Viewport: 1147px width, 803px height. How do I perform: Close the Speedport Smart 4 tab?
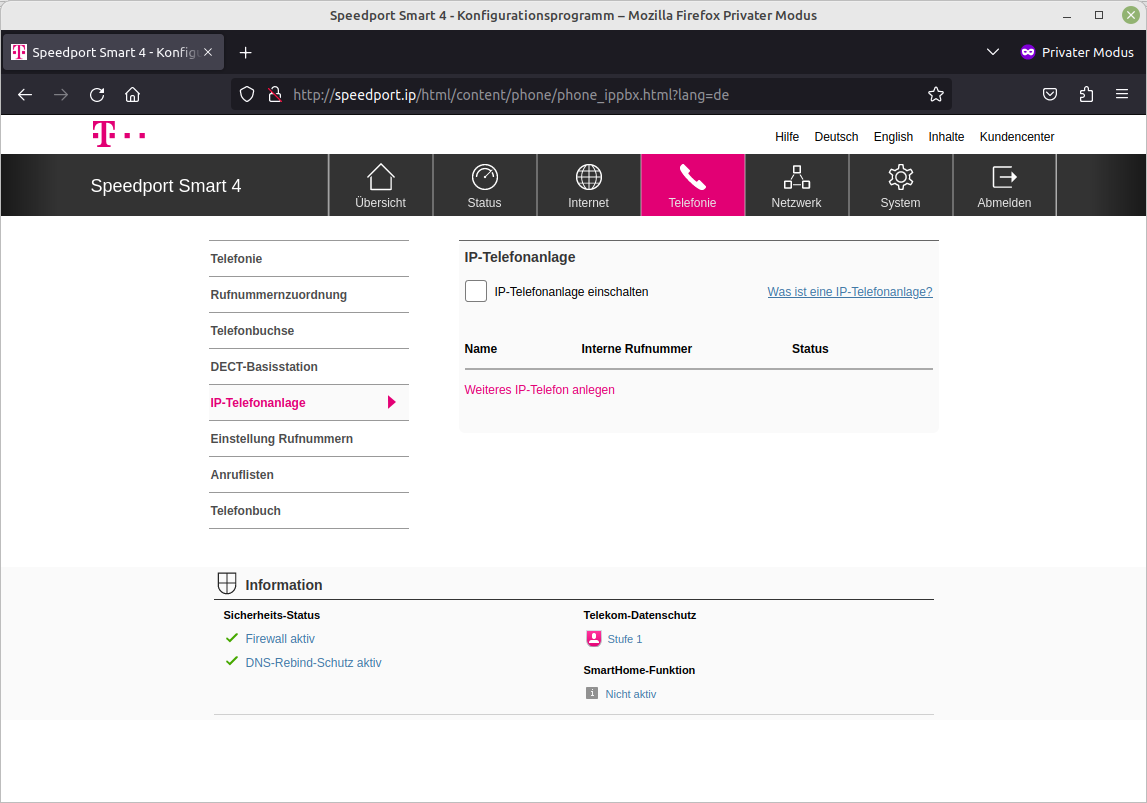point(208,52)
